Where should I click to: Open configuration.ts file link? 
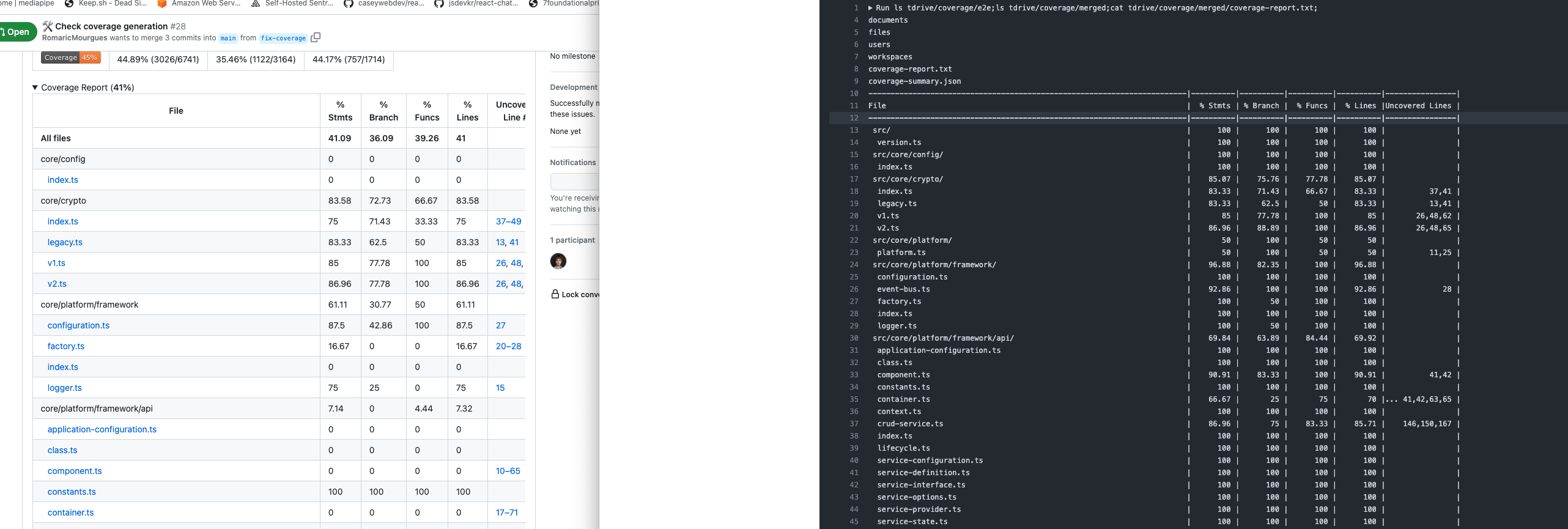tap(78, 325)
